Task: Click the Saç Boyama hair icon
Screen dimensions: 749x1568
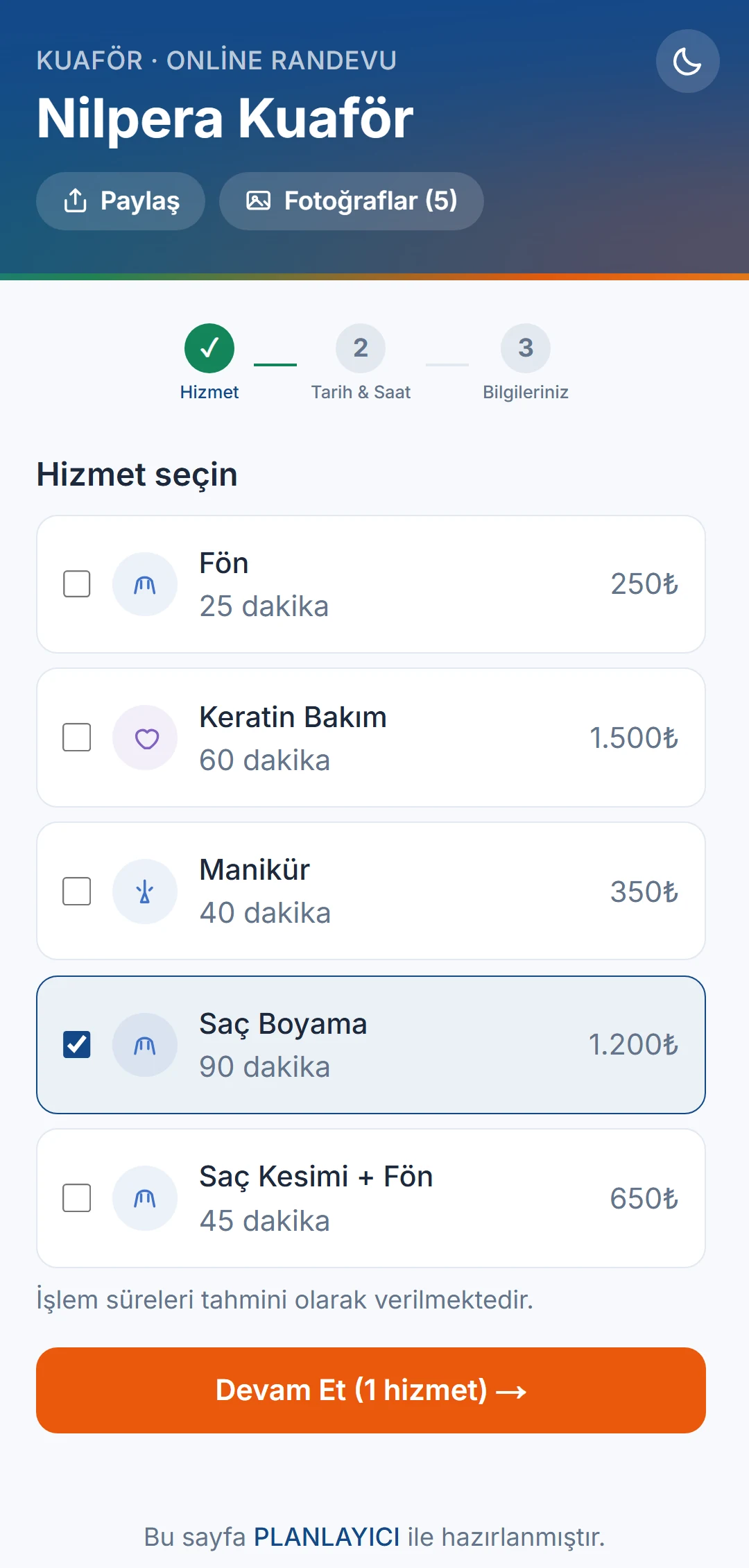Action: click(x=145, y=1045)
